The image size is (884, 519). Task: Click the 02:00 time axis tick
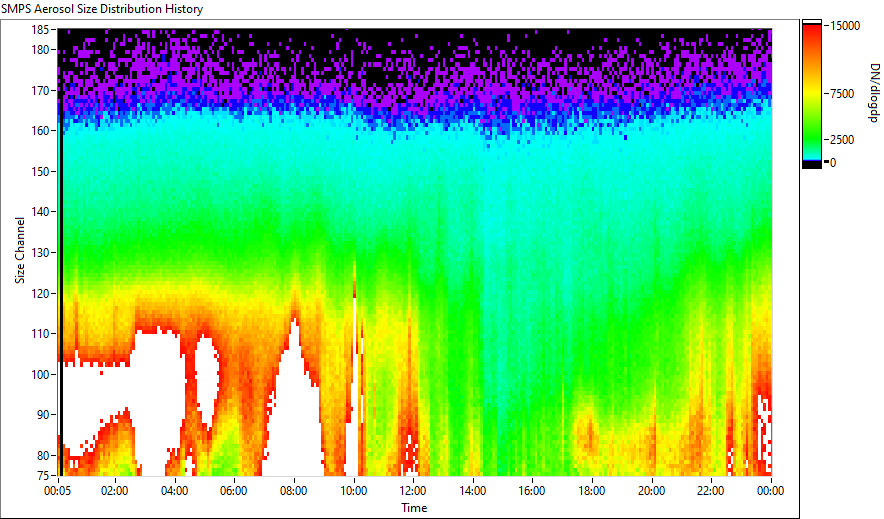(115, 491)
